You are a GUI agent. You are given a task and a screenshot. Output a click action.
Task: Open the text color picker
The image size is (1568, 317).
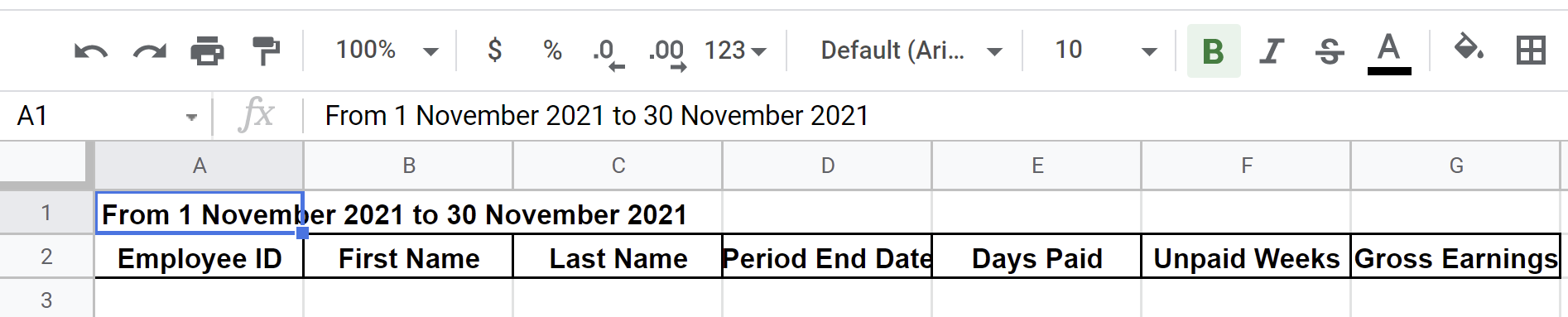1389,53
